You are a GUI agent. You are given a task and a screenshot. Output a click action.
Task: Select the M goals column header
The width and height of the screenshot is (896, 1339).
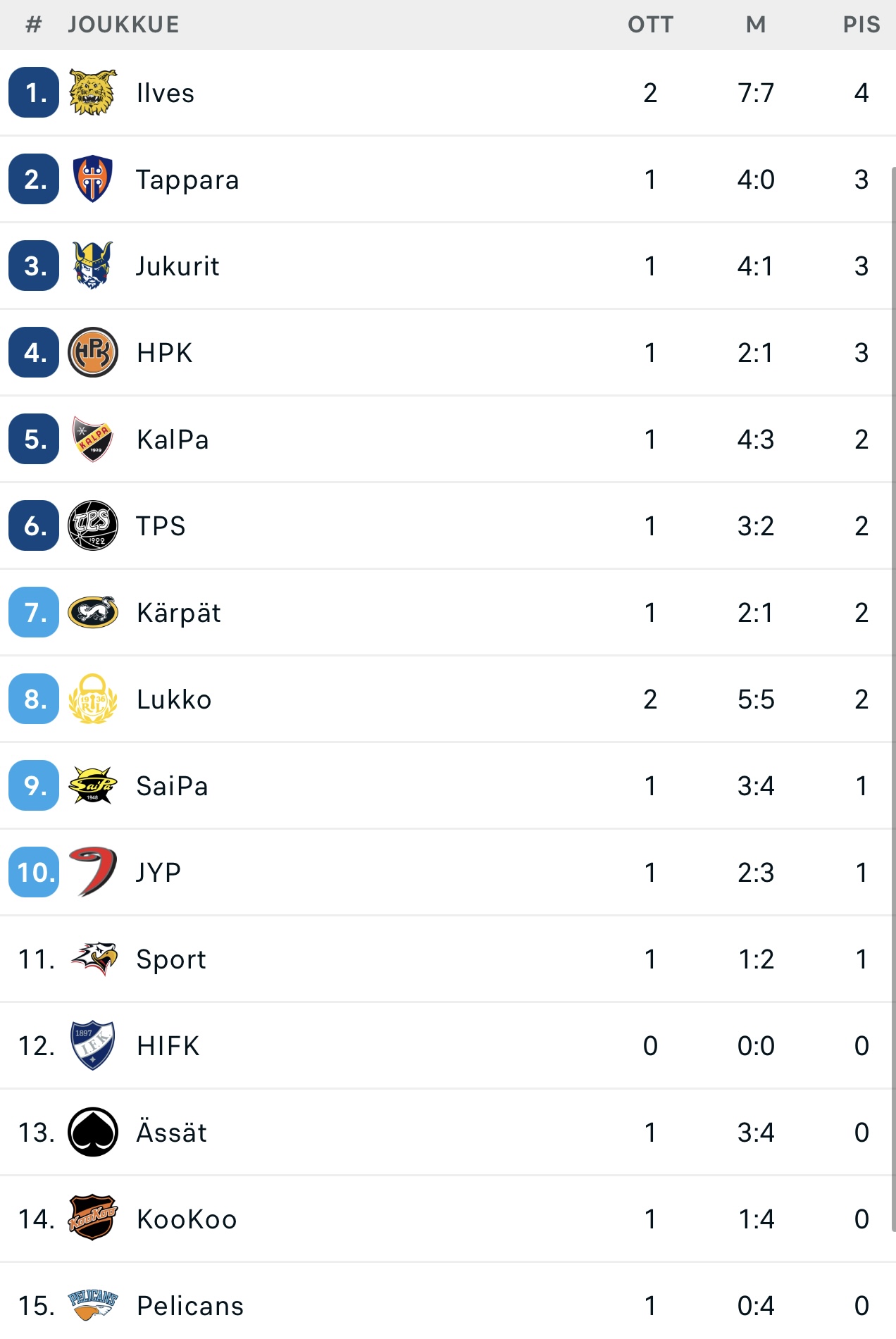[756, 25]
